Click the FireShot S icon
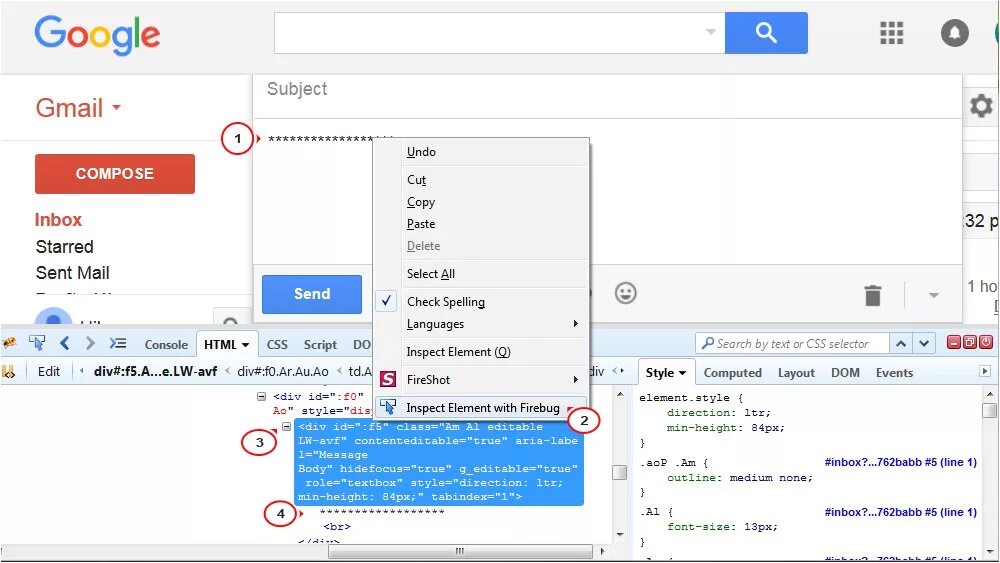The image size is (1000, 563). click(388, 379)
